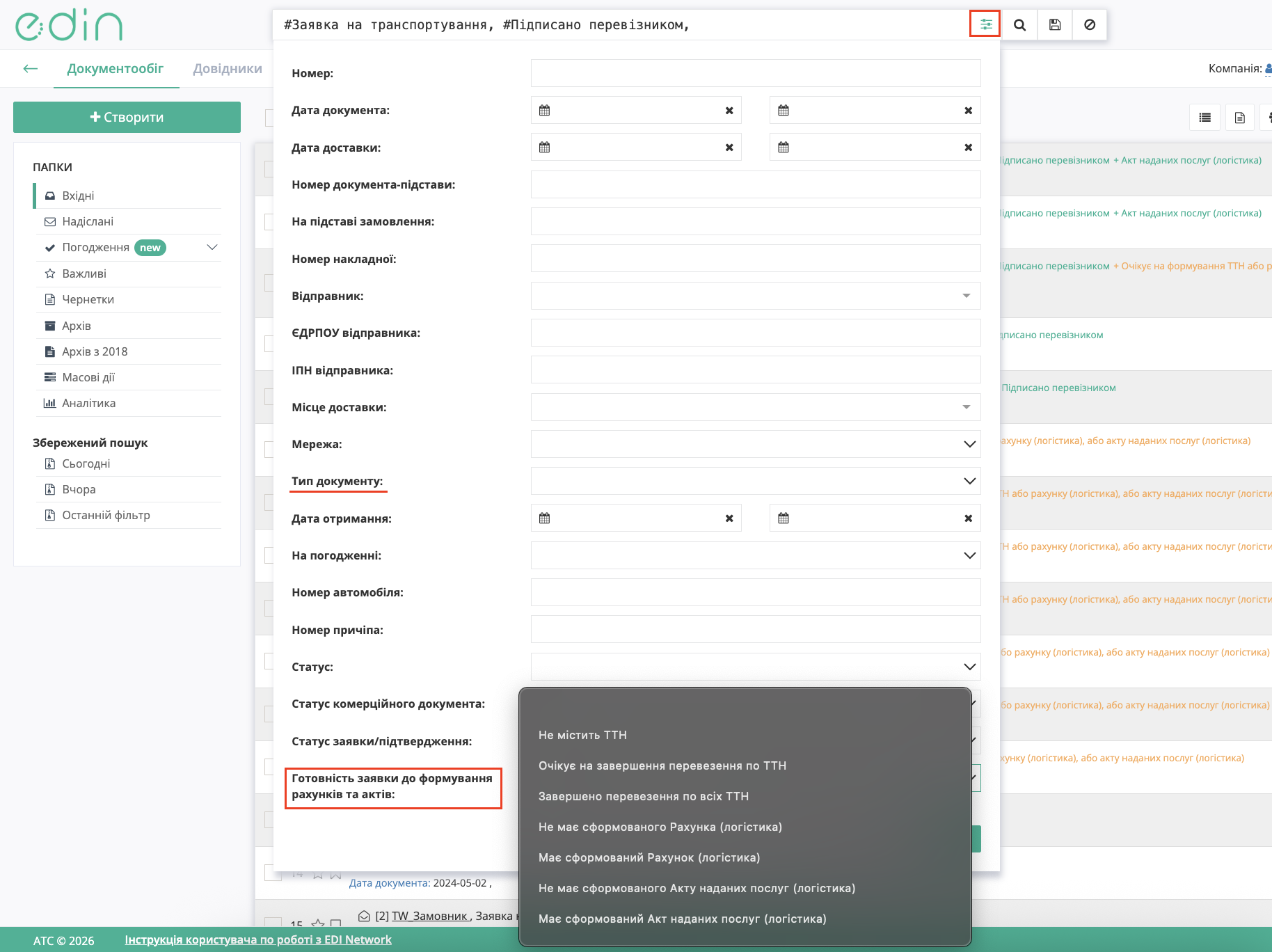Click the save search floppy icon
Image resolution: width=1272 pixels, height=952 pixels.
click(1055, 24)
